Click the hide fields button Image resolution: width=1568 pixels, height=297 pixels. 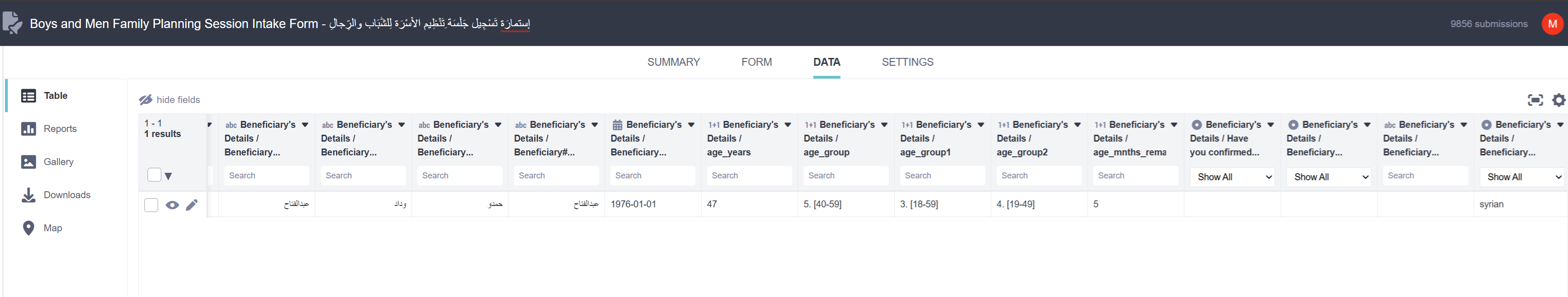click(169, 100)
